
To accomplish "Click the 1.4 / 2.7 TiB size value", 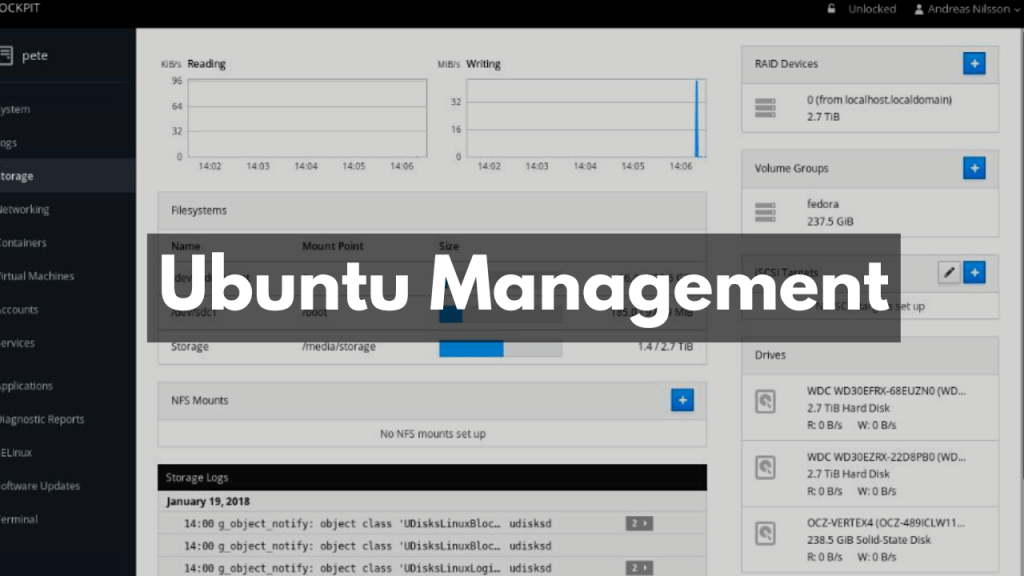I will coord(665,347).
